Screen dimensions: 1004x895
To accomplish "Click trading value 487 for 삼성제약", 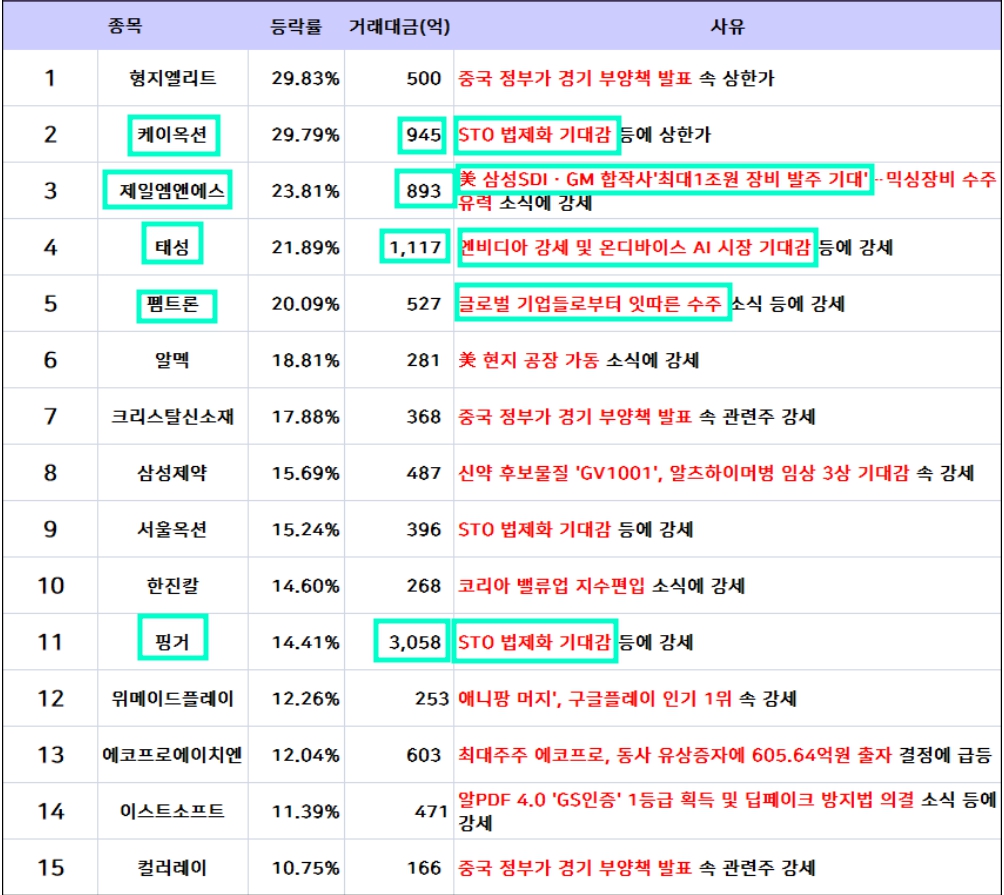I will 424,472.
